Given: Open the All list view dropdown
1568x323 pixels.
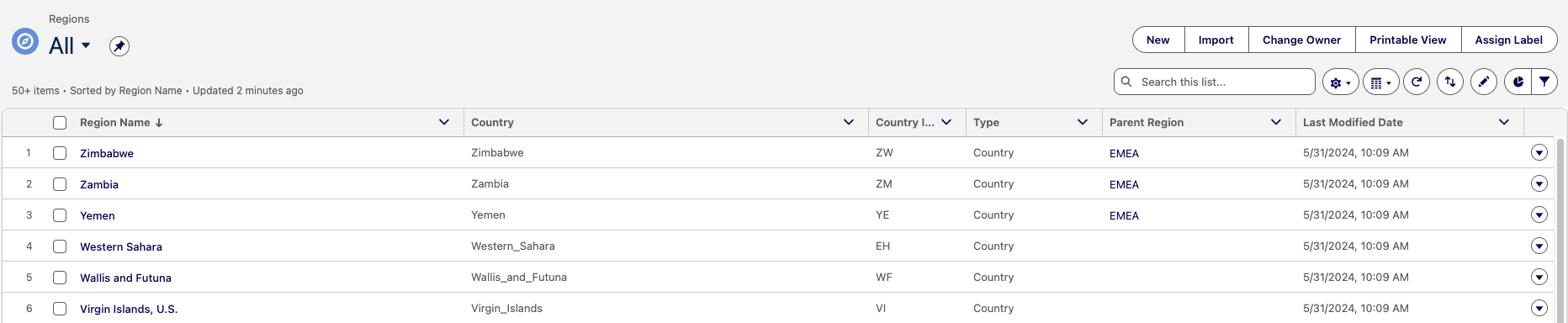Looking at the screenshot, I should tap(86, 45).
